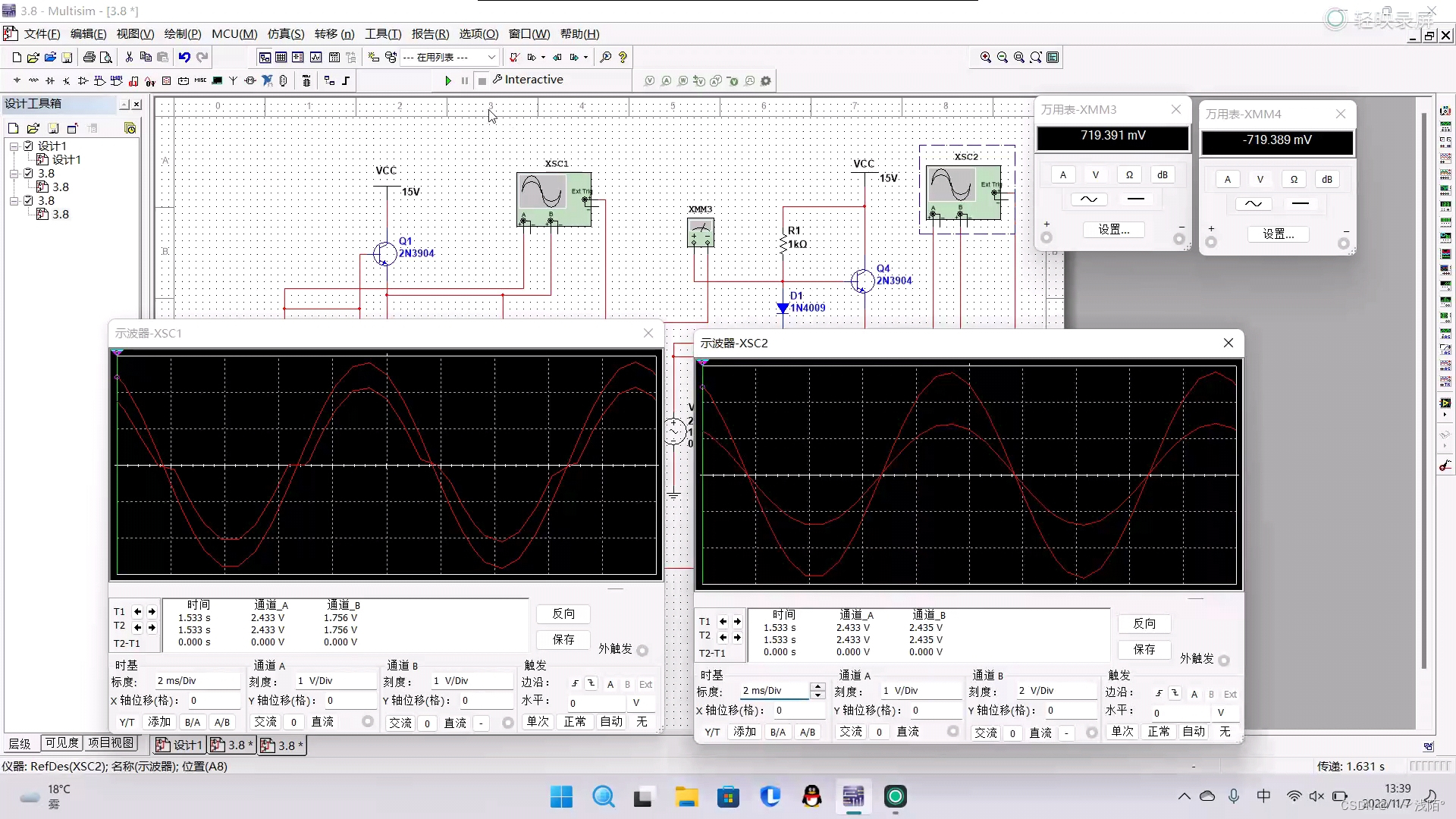Image resolution: width=1456 pixels, height=819 pixels.
Task: Click the Print icon in toolbar
Action: (89, 57)
